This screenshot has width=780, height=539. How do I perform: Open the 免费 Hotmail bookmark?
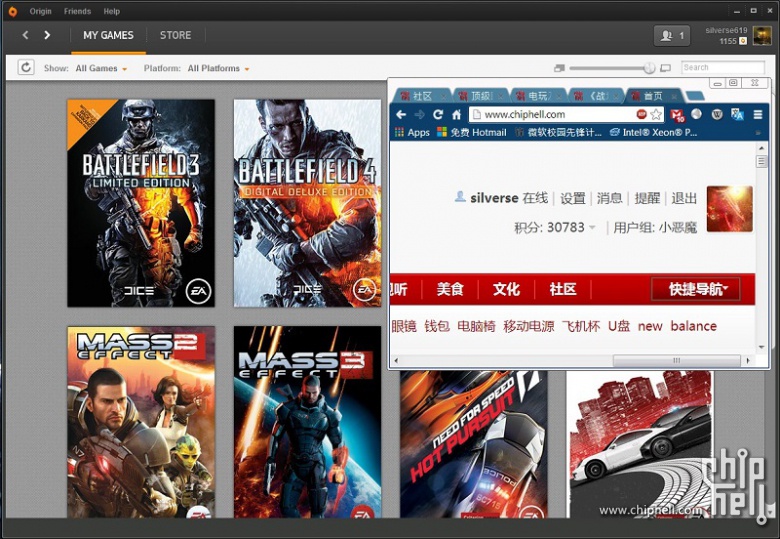(x=472, y=132)
